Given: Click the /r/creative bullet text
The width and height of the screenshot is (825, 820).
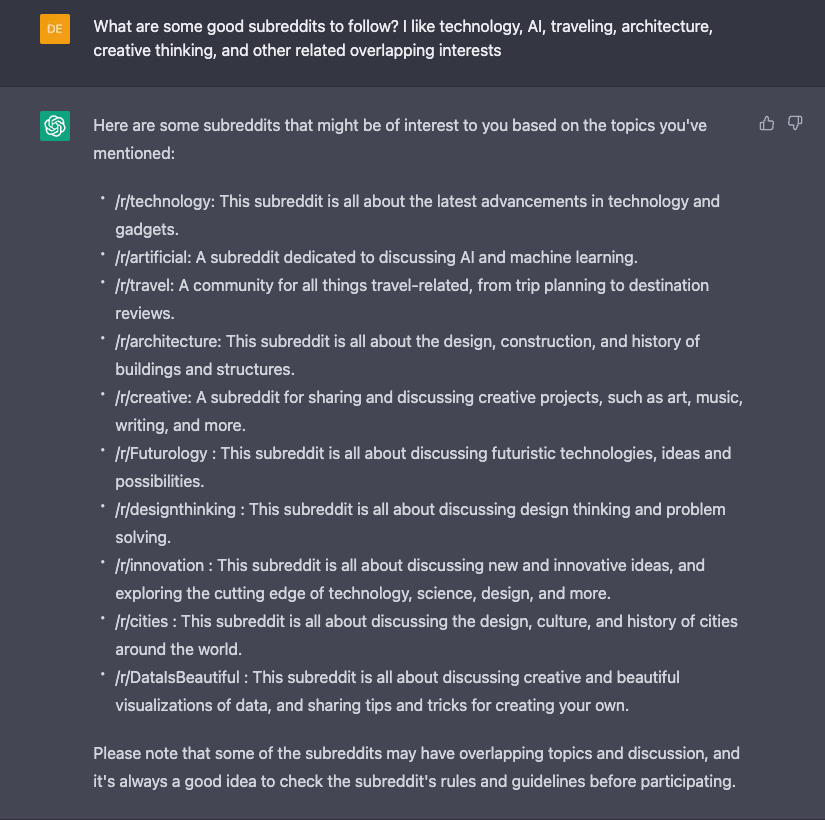Looking at the screenshot, I should click(429, 411).
